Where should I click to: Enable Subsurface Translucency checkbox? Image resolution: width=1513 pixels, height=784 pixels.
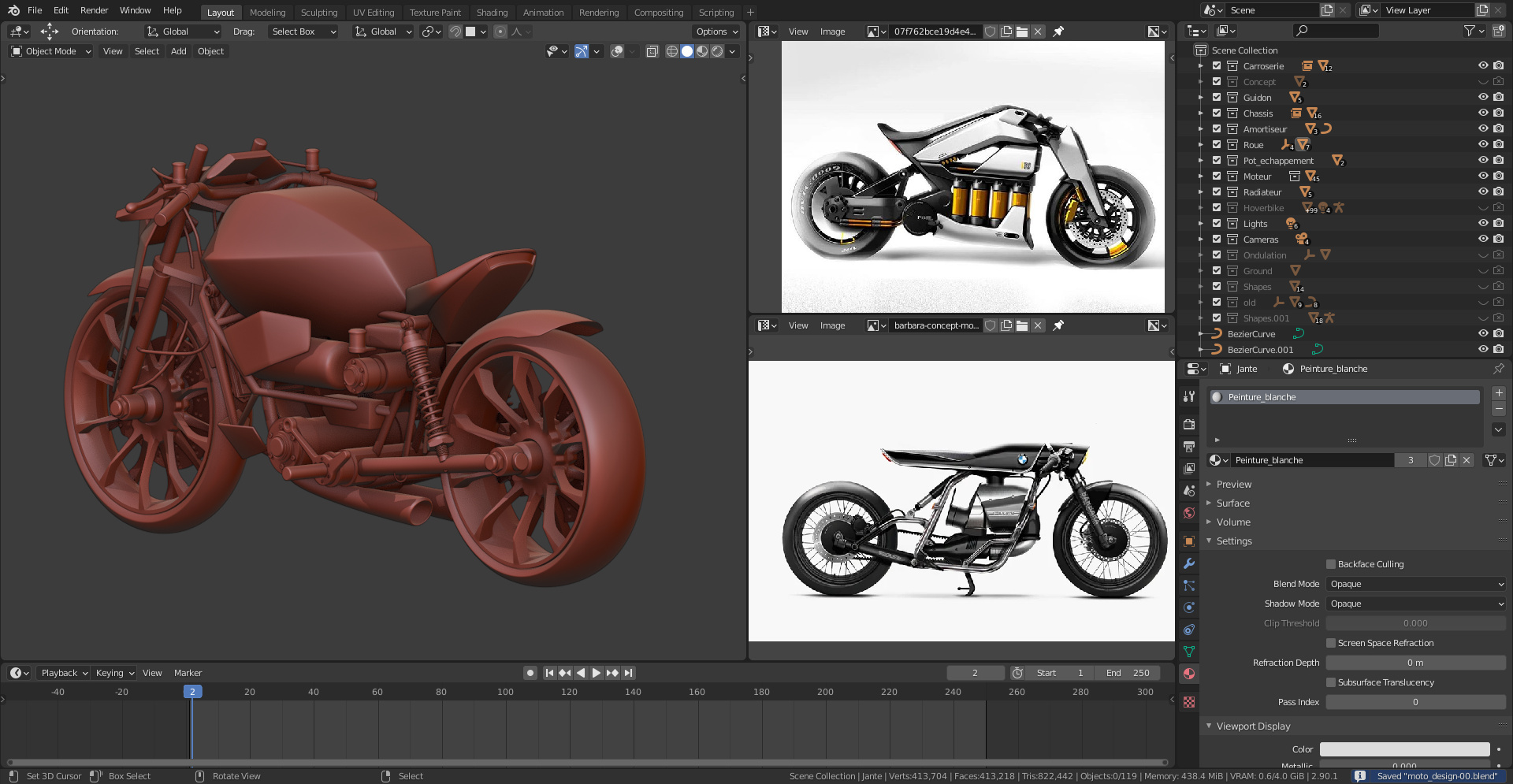point(1331,682)
